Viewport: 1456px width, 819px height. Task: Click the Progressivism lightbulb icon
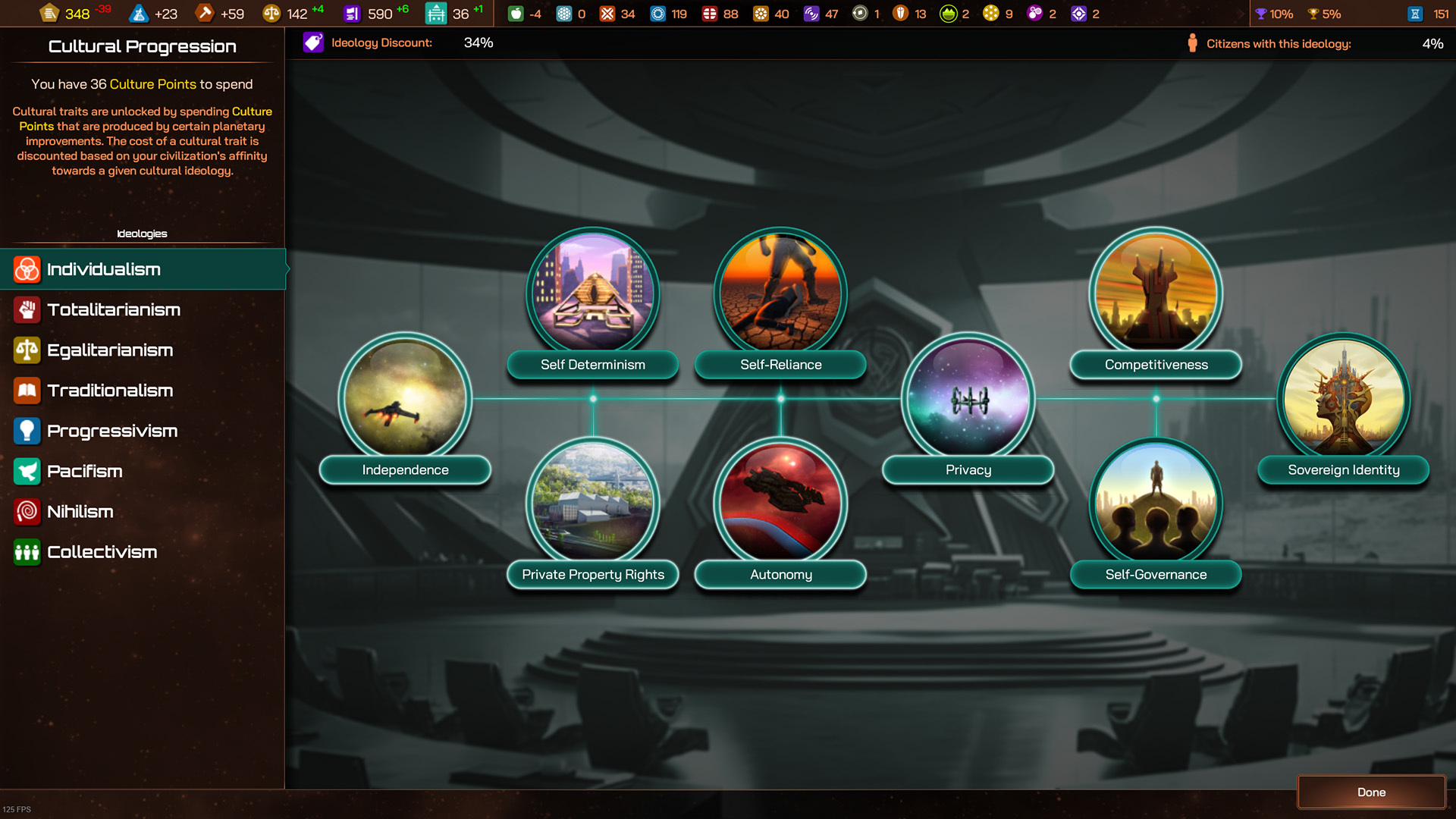(27, 431)
